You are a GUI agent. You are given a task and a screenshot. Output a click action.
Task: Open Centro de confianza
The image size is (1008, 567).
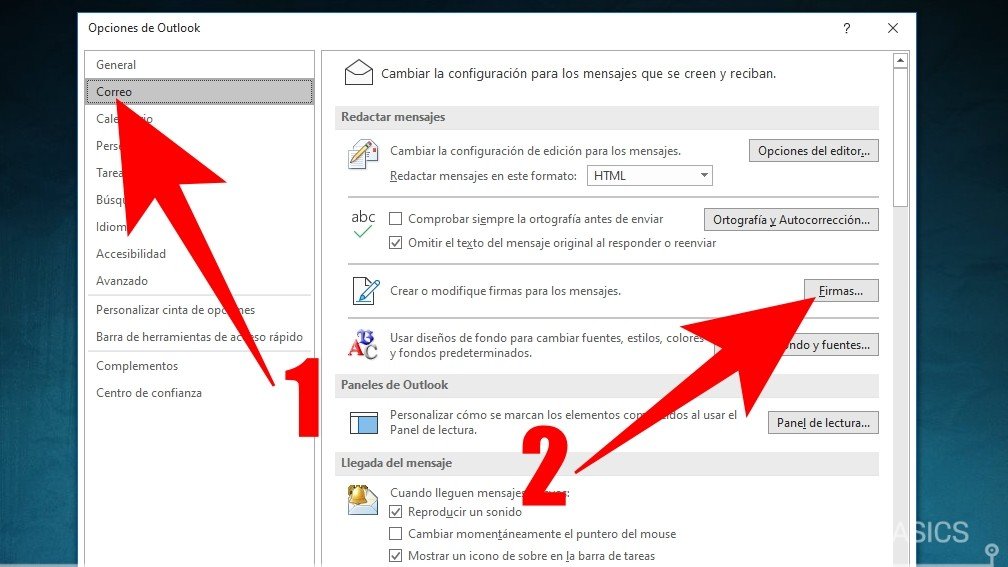[199, 393]
